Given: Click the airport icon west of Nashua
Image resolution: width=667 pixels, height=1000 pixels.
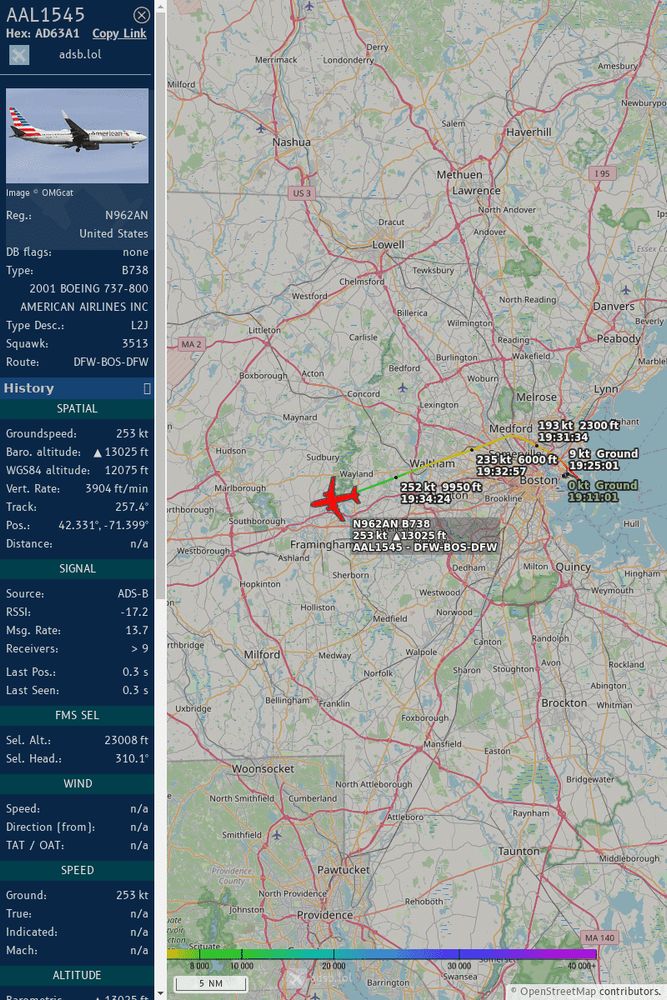Looking at the screenshot, I should (x=260, y=129).
